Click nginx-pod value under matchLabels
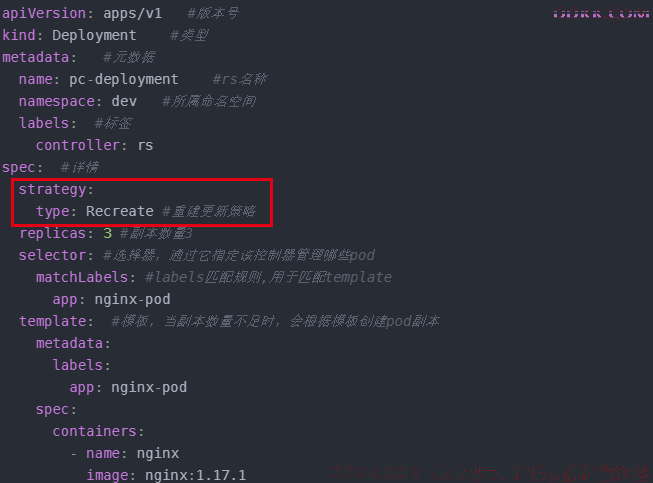Viewport: 653px width, 483px height. tap(132, 299)
